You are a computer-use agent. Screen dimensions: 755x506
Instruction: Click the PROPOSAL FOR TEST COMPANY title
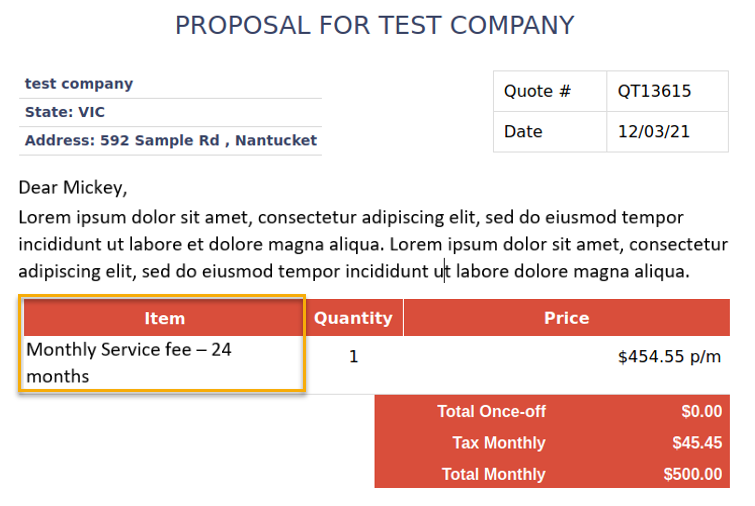click(375, 26)
